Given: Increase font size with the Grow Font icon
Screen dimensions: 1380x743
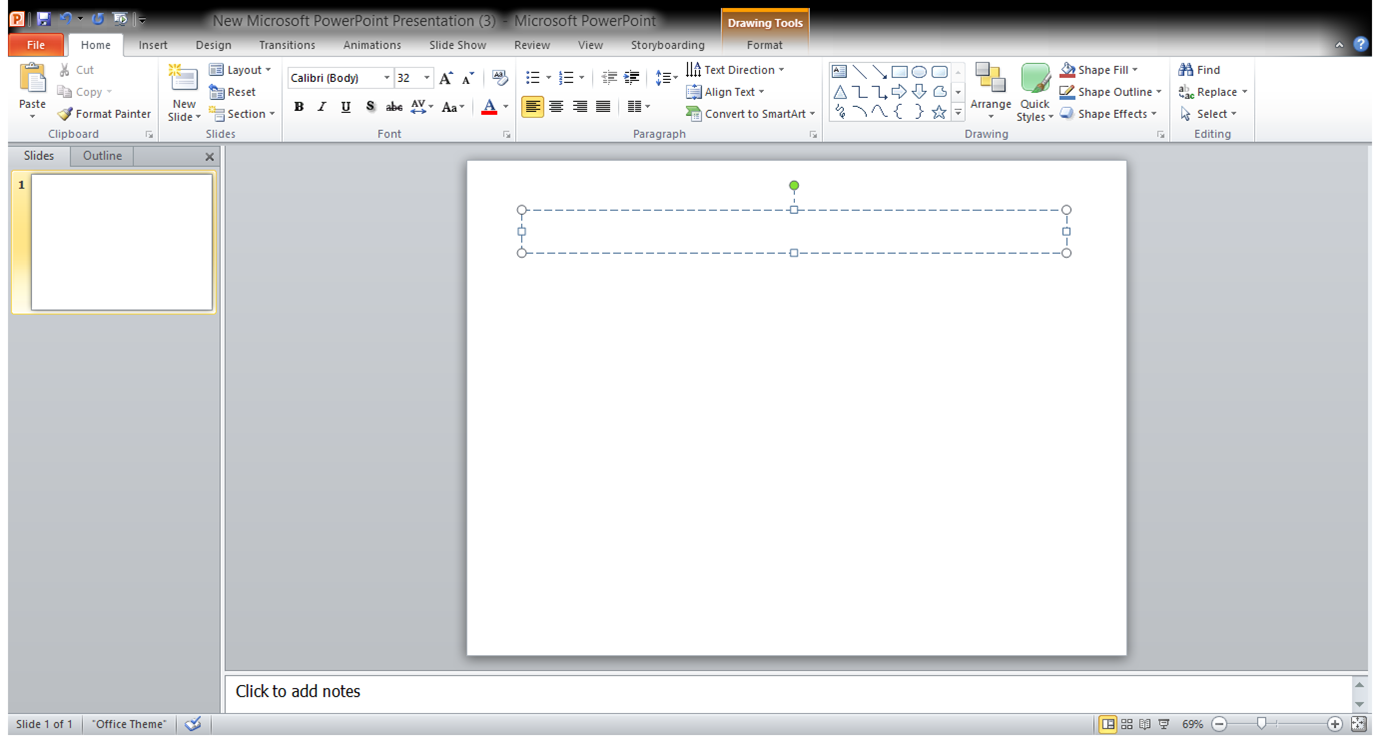Looking at the screenshot, I should tap(446, 78).
